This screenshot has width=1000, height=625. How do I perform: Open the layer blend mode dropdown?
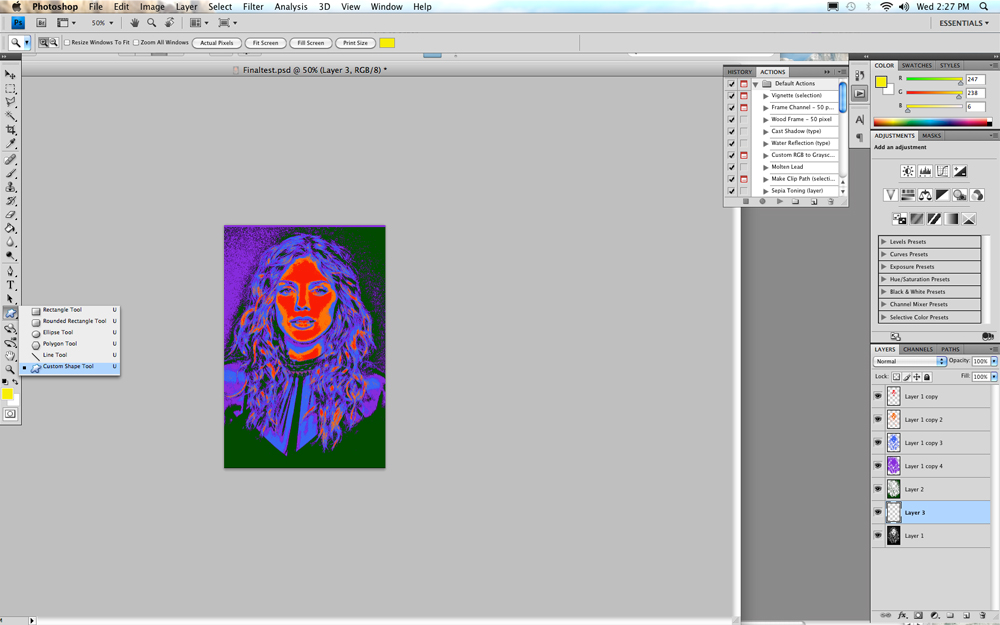click(909, 361)
